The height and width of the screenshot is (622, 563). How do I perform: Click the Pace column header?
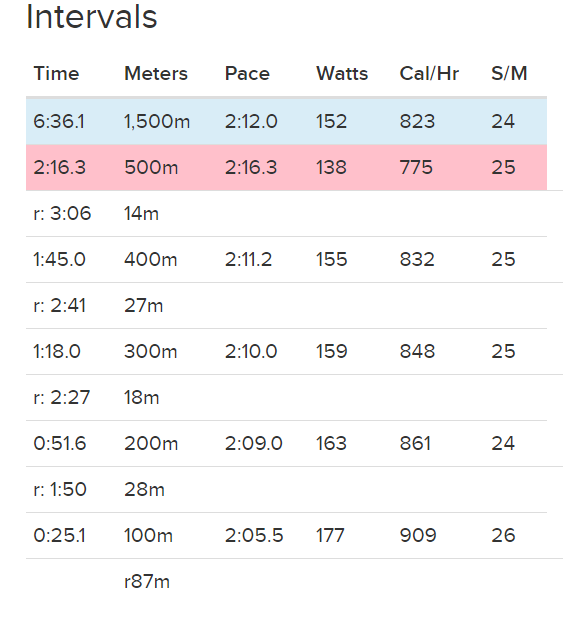tap(247, 74)
